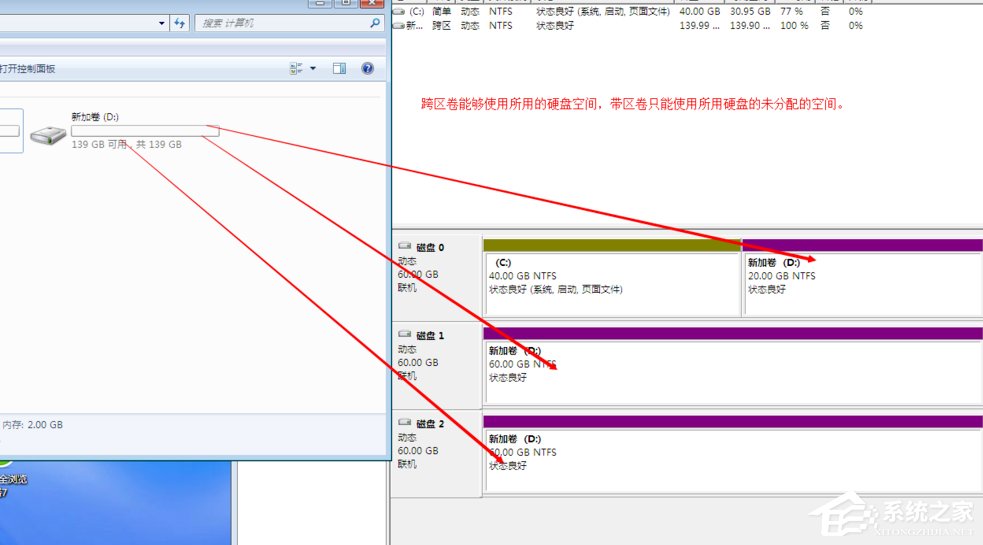Click the 内存: 2.00 GB details text
Image resolution: width=983 pixels, height=545 pixels.
click(x=33, y=425)
